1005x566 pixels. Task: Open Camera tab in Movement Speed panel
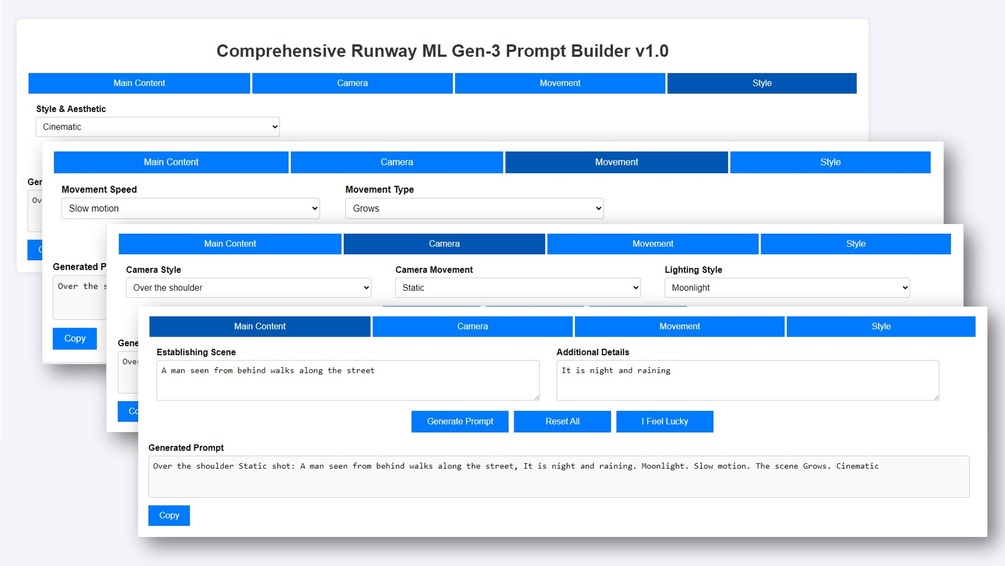pos(397,162)
